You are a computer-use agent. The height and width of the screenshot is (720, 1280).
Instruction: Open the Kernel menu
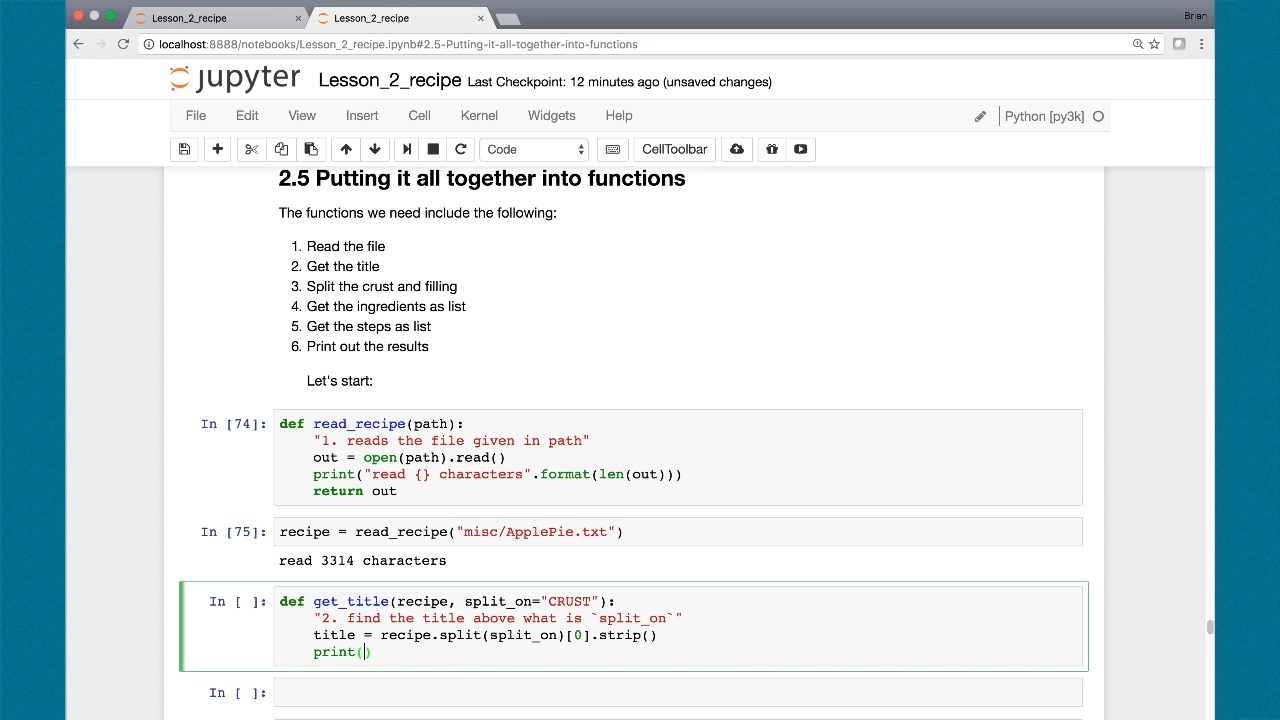tap(479, 115)
